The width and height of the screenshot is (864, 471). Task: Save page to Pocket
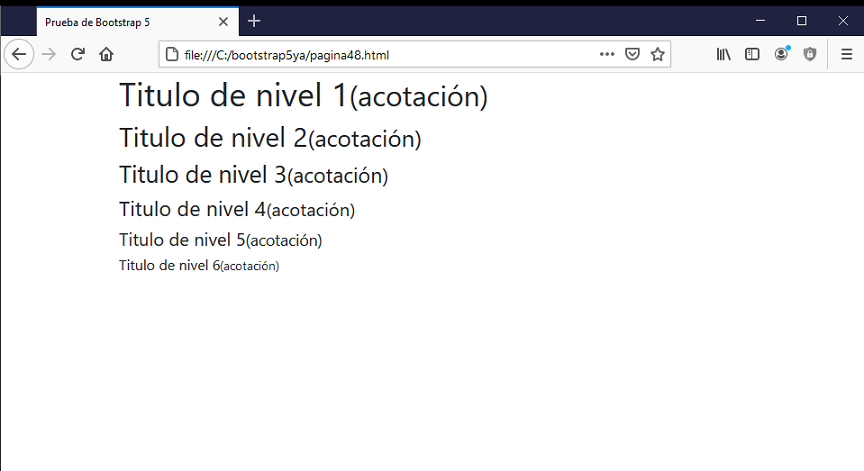click(632, 54)
